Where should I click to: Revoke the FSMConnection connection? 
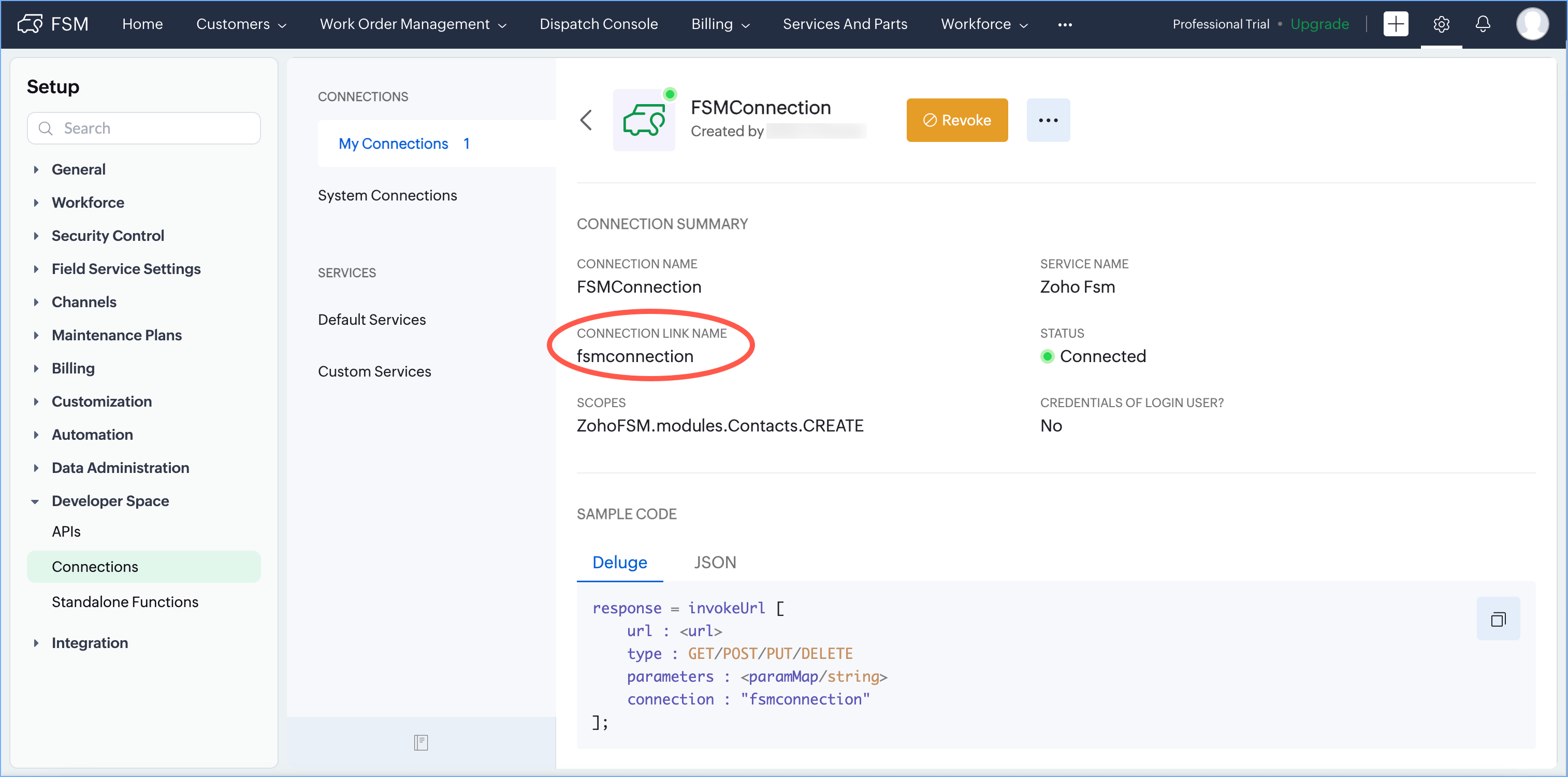coord(956,120)
